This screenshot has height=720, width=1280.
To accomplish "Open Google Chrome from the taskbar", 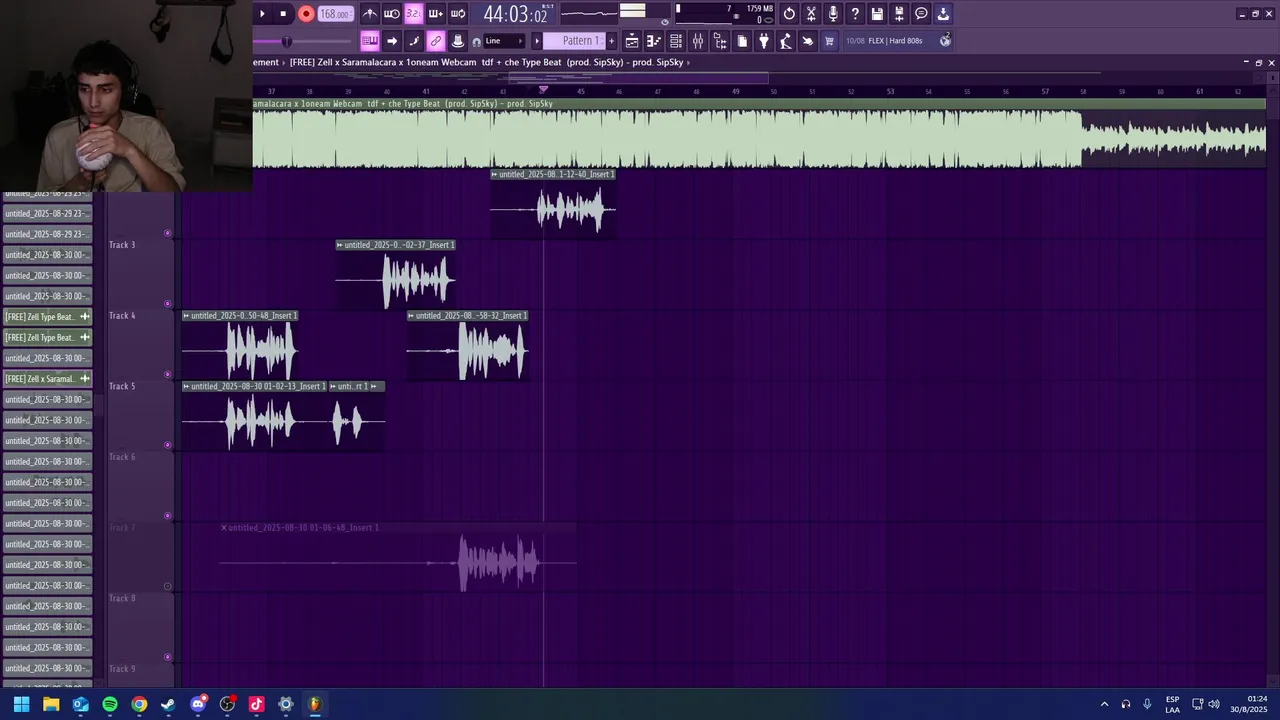I will point(139,704).
